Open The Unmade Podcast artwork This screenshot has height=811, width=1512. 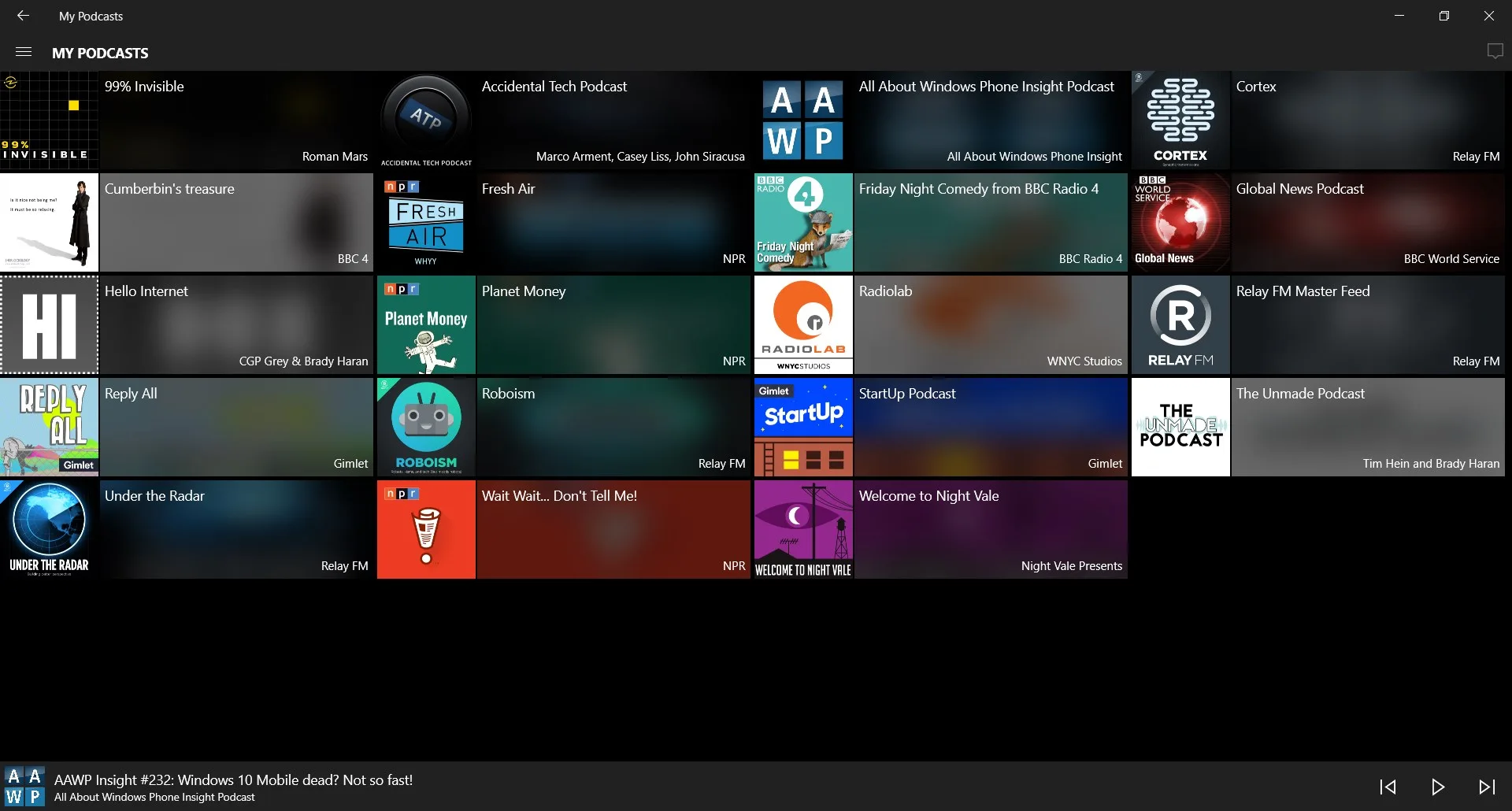point(1180,428)
